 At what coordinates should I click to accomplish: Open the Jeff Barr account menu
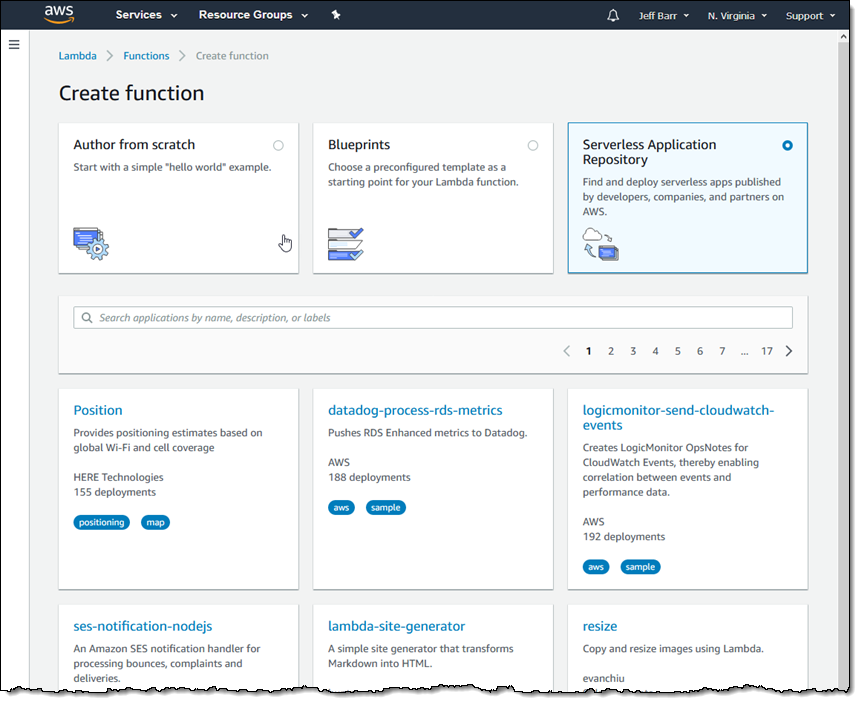664,15
